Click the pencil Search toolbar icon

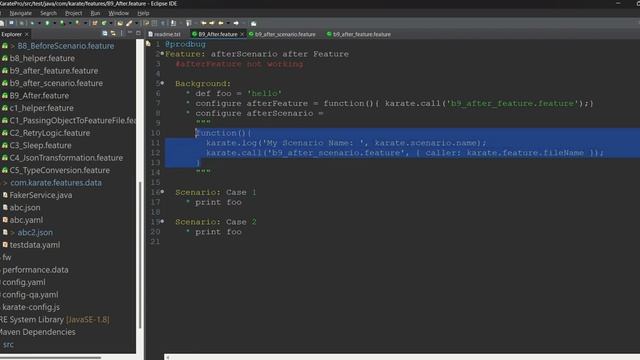[128, 23]
